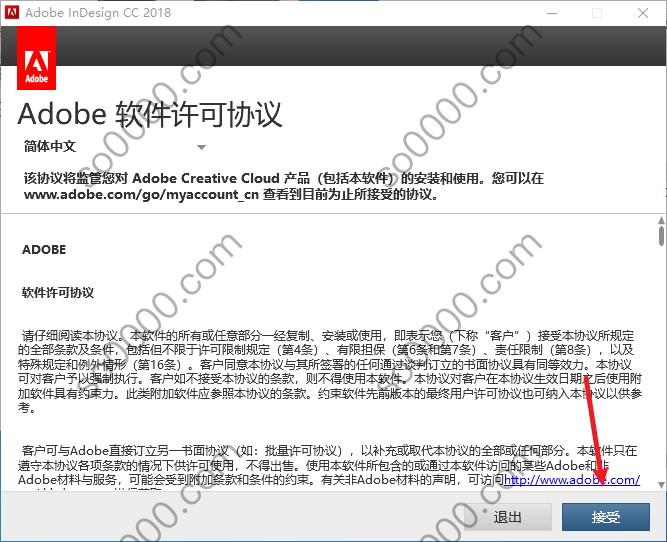Click the agreement scrollbar thumb
Screen dimensions: 667x542
coord(660,237)
